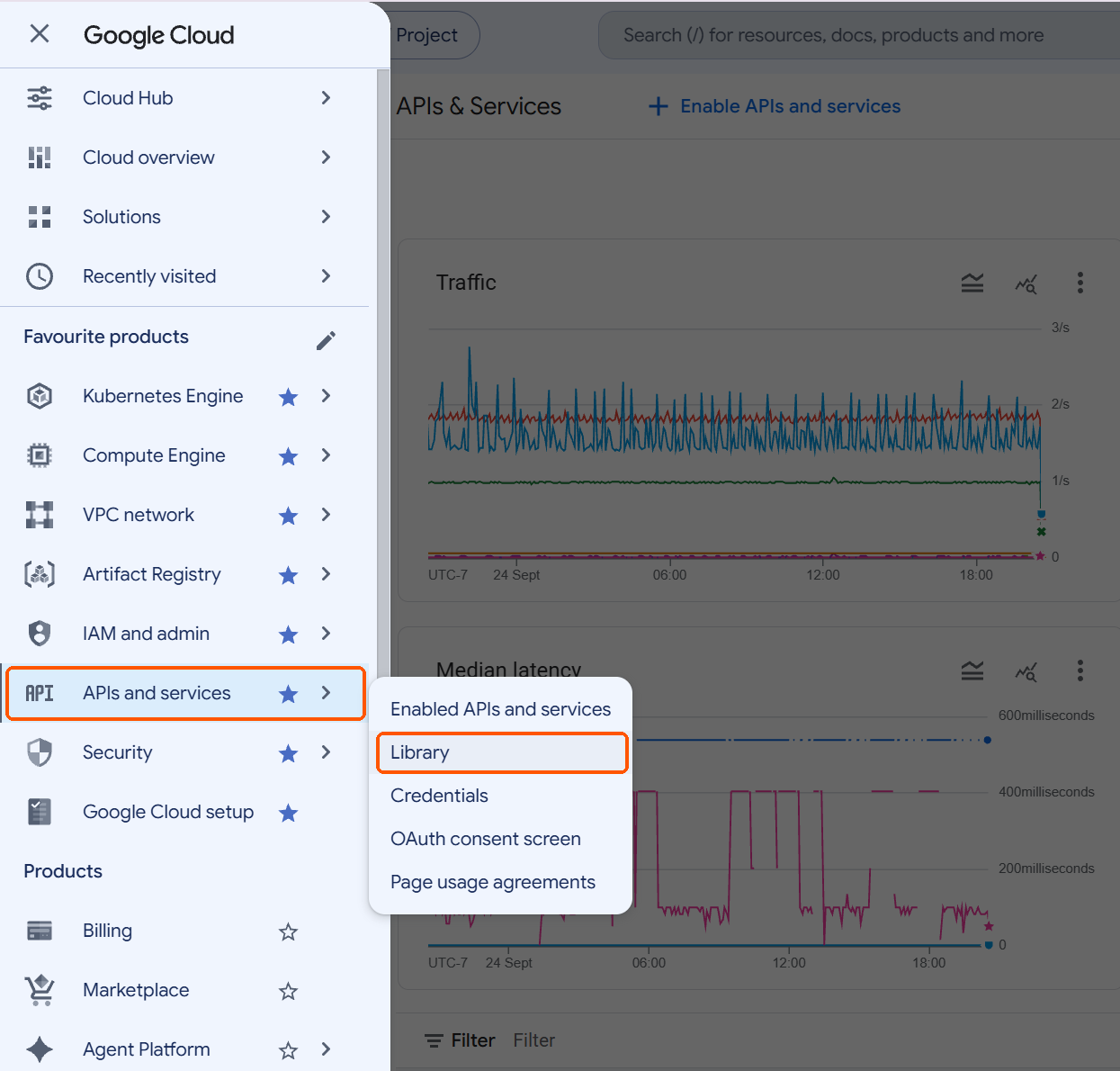Click the Artifact Registry icon
Viewport: 1120px width, 1071px height.
coord(40,574)
